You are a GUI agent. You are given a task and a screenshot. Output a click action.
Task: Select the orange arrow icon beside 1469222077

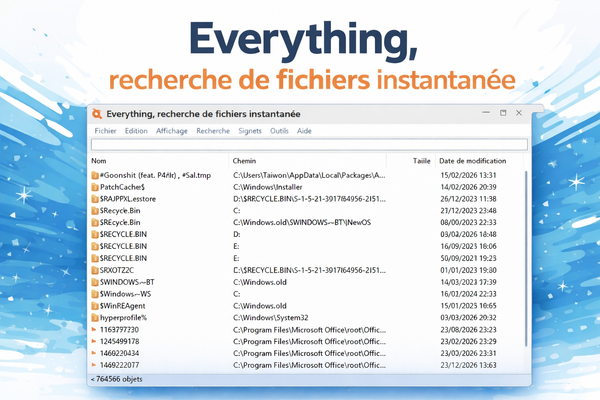pyautogui.click(x=94, y=365)
